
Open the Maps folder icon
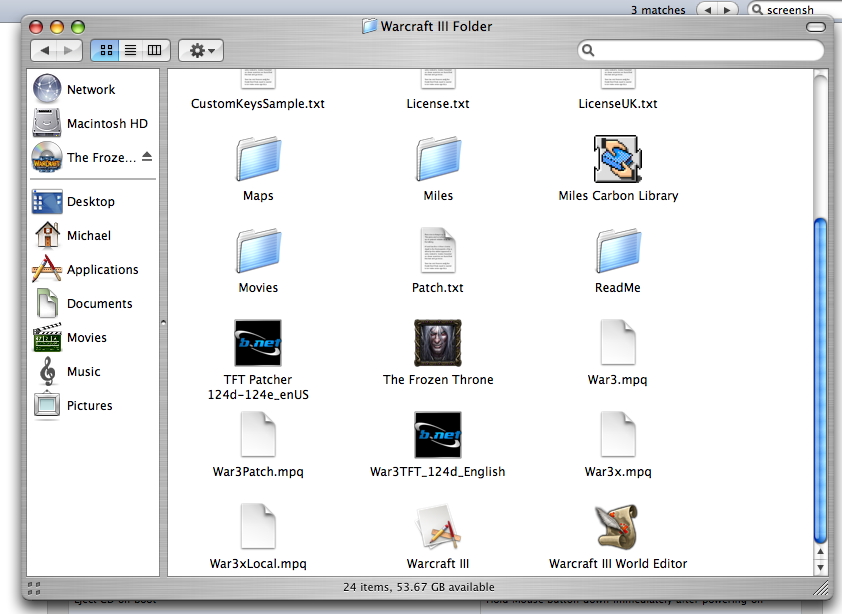[x=258, y=158]
